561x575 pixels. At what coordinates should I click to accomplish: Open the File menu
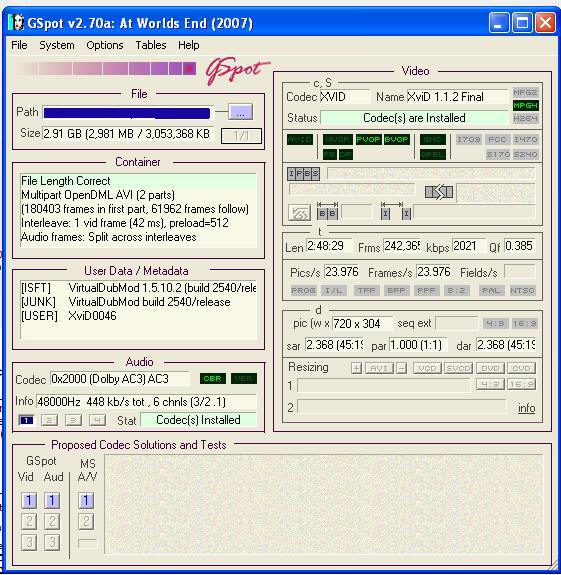coord(19,45)
